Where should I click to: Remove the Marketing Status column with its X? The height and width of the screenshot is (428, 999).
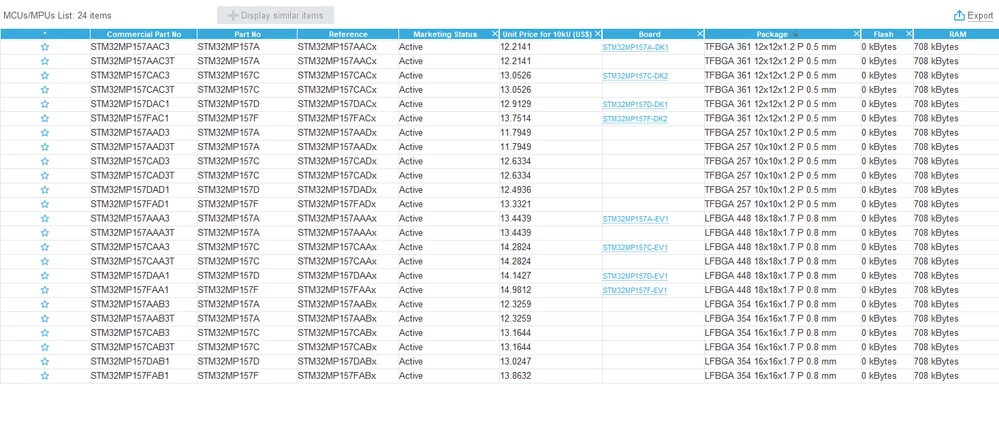(495, 34)
